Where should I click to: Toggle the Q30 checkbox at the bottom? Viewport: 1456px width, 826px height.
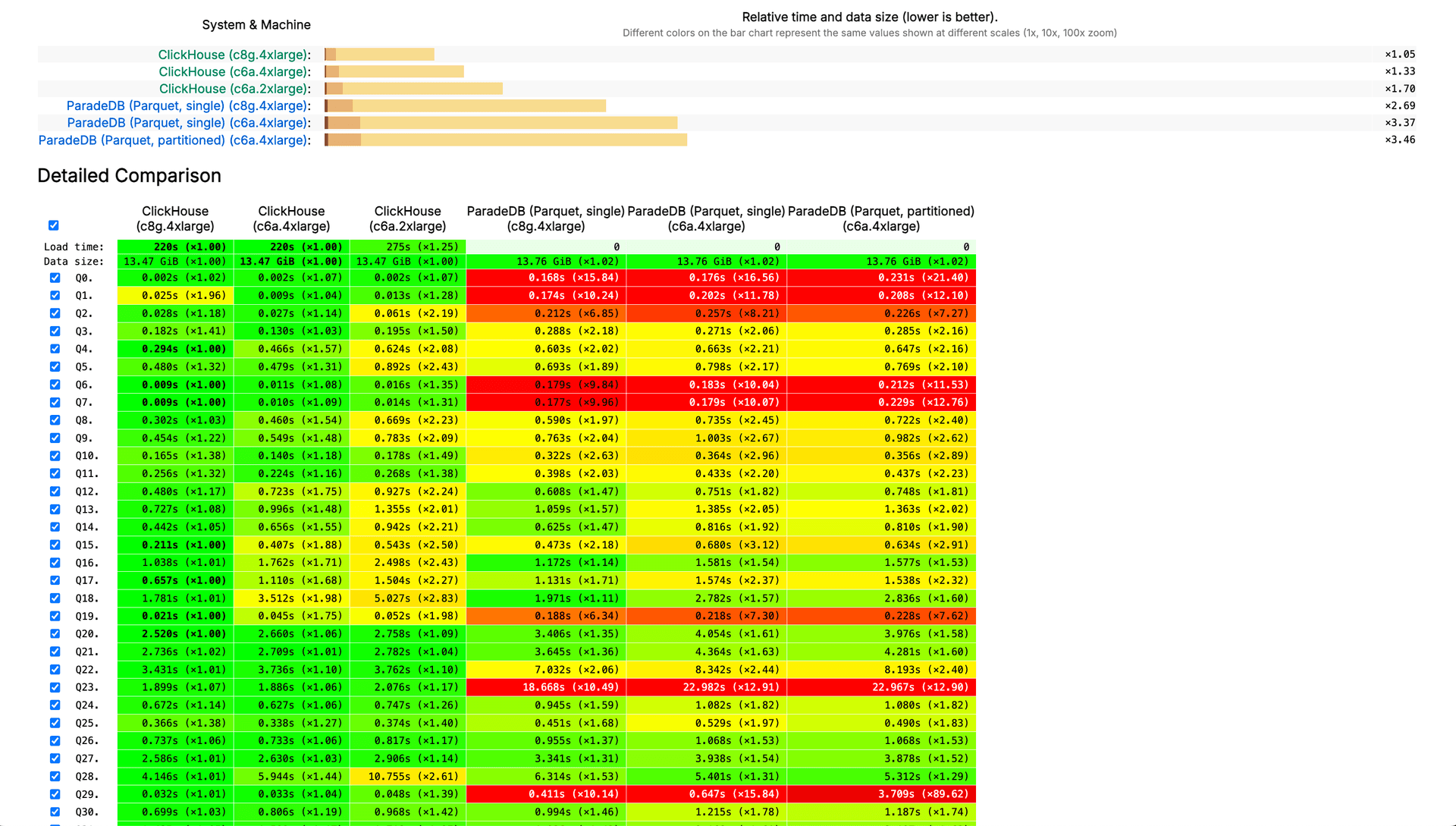pos(55,812)
